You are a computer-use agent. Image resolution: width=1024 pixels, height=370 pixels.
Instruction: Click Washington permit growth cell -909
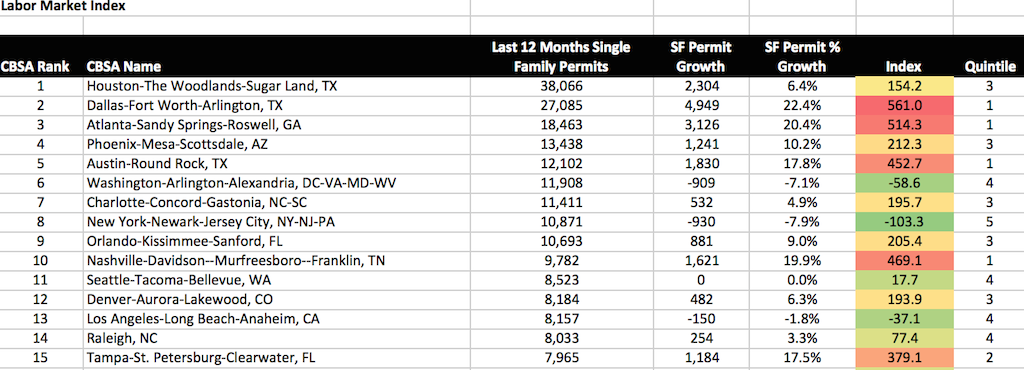[x=701, y=183]
